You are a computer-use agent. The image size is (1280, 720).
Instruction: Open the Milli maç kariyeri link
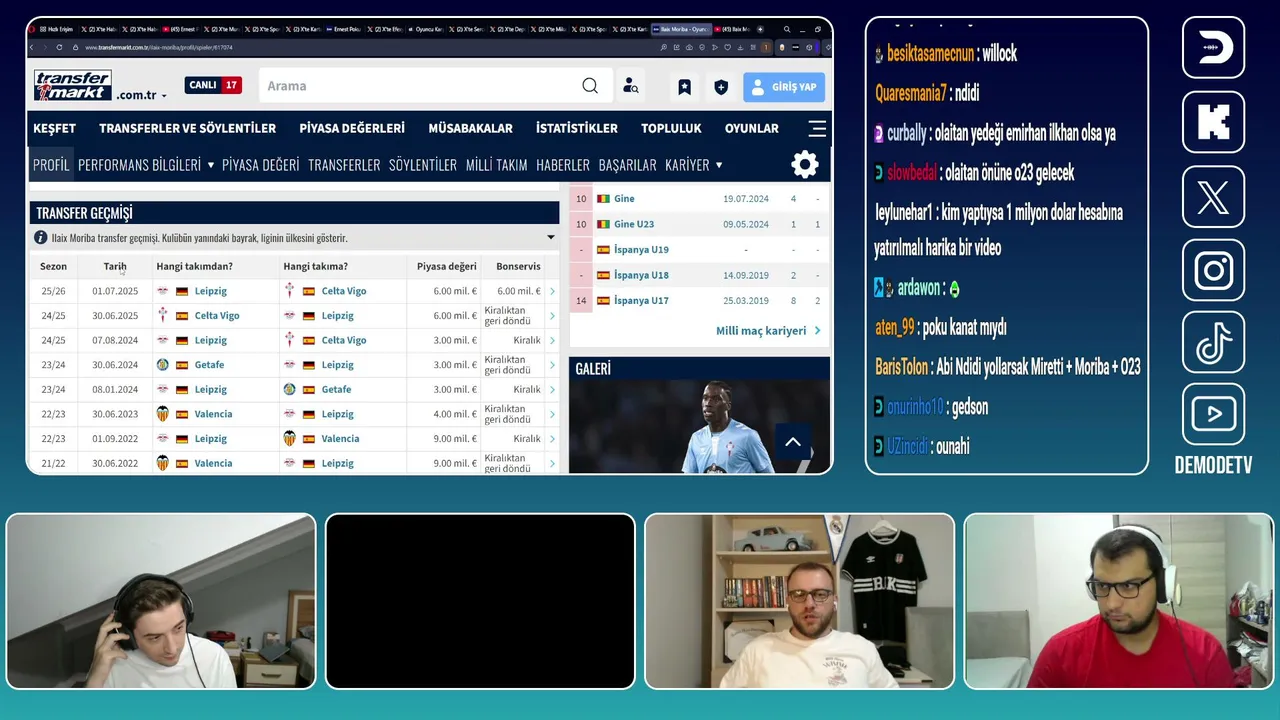(x=768, y=331)
